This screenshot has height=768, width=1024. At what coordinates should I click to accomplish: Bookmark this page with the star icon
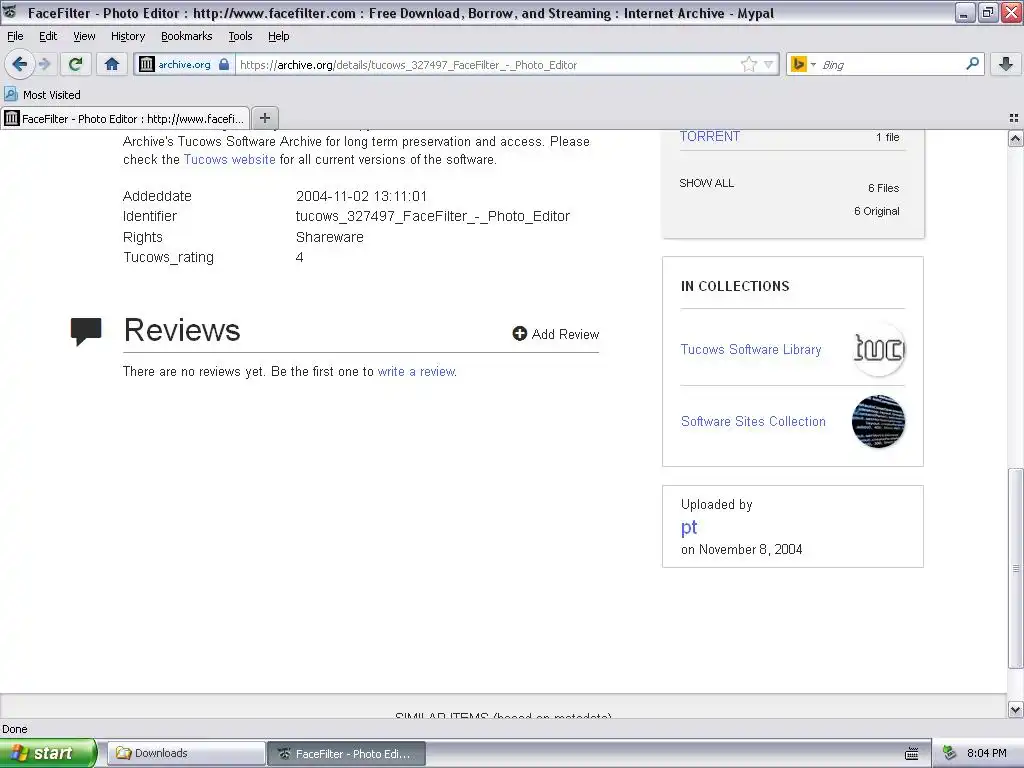748,64
